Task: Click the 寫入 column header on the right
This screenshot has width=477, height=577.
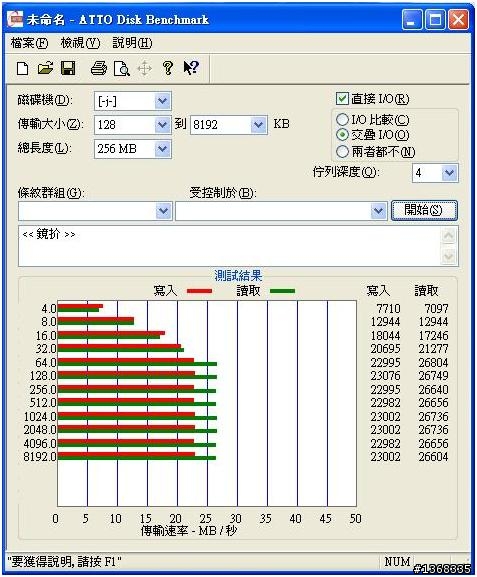Action: pyautogui.click(x=378, y=291)
